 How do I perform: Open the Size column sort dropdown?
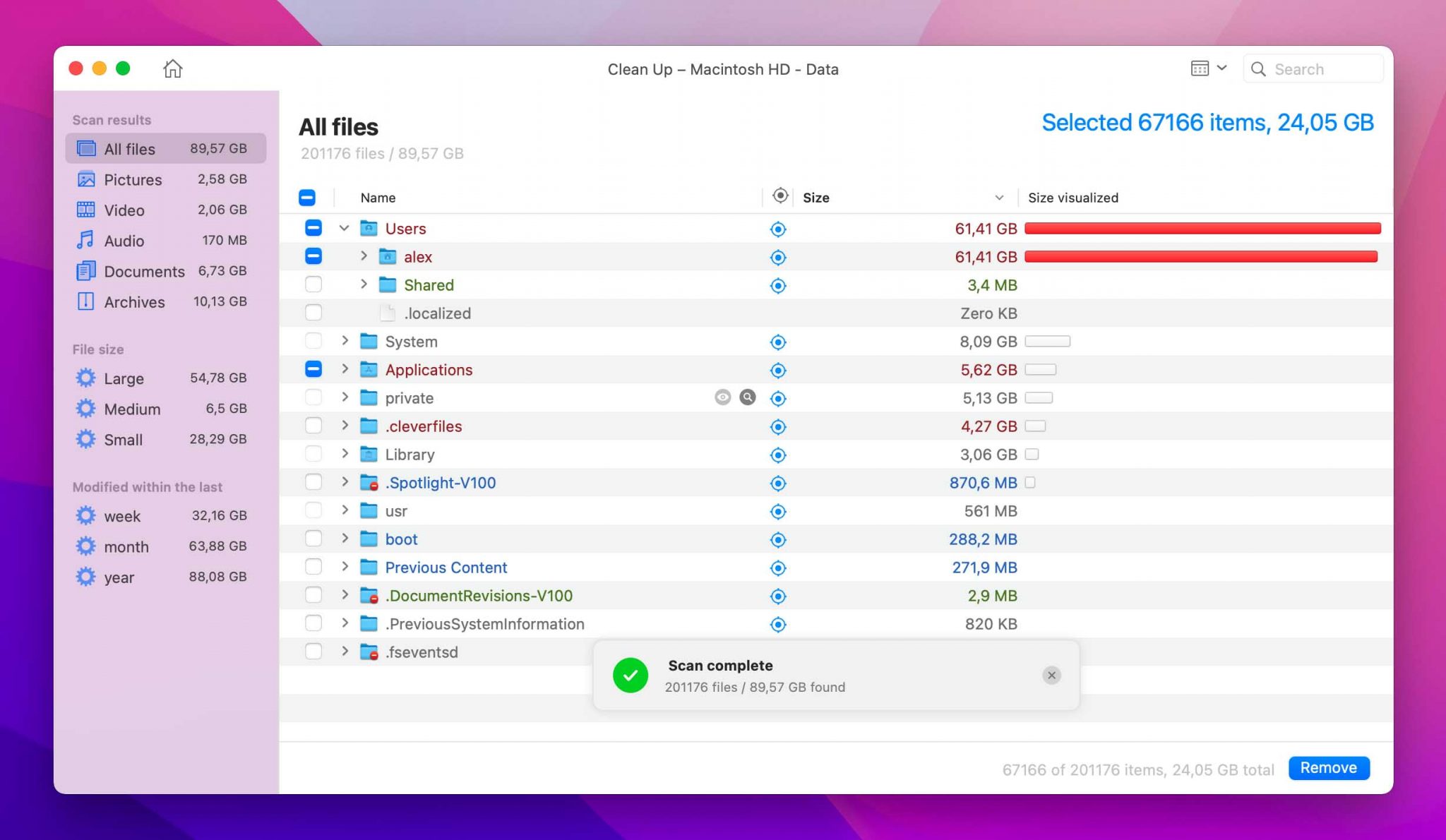[x=999, y=198]
